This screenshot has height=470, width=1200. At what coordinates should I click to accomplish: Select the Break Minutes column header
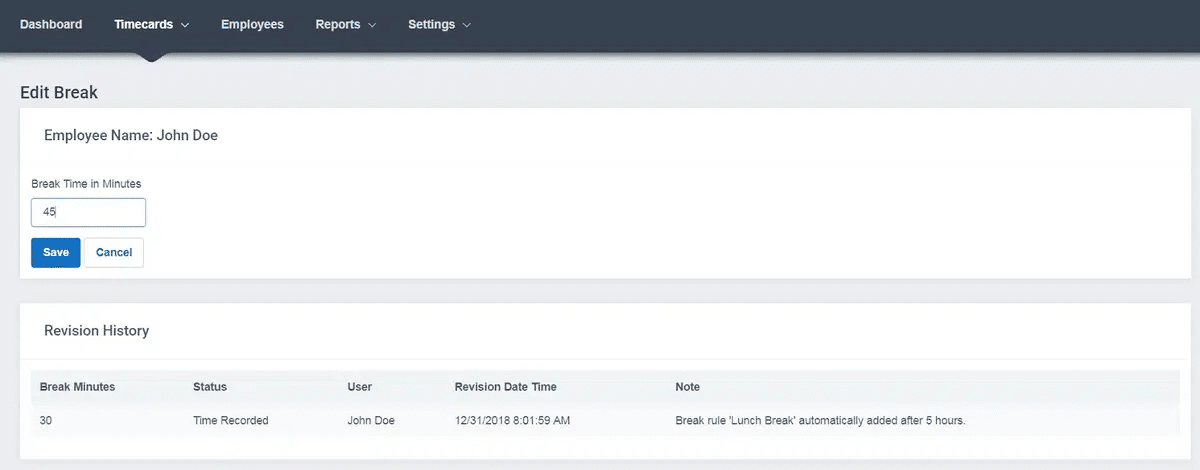pyautogui.click(x=77, y=387)
